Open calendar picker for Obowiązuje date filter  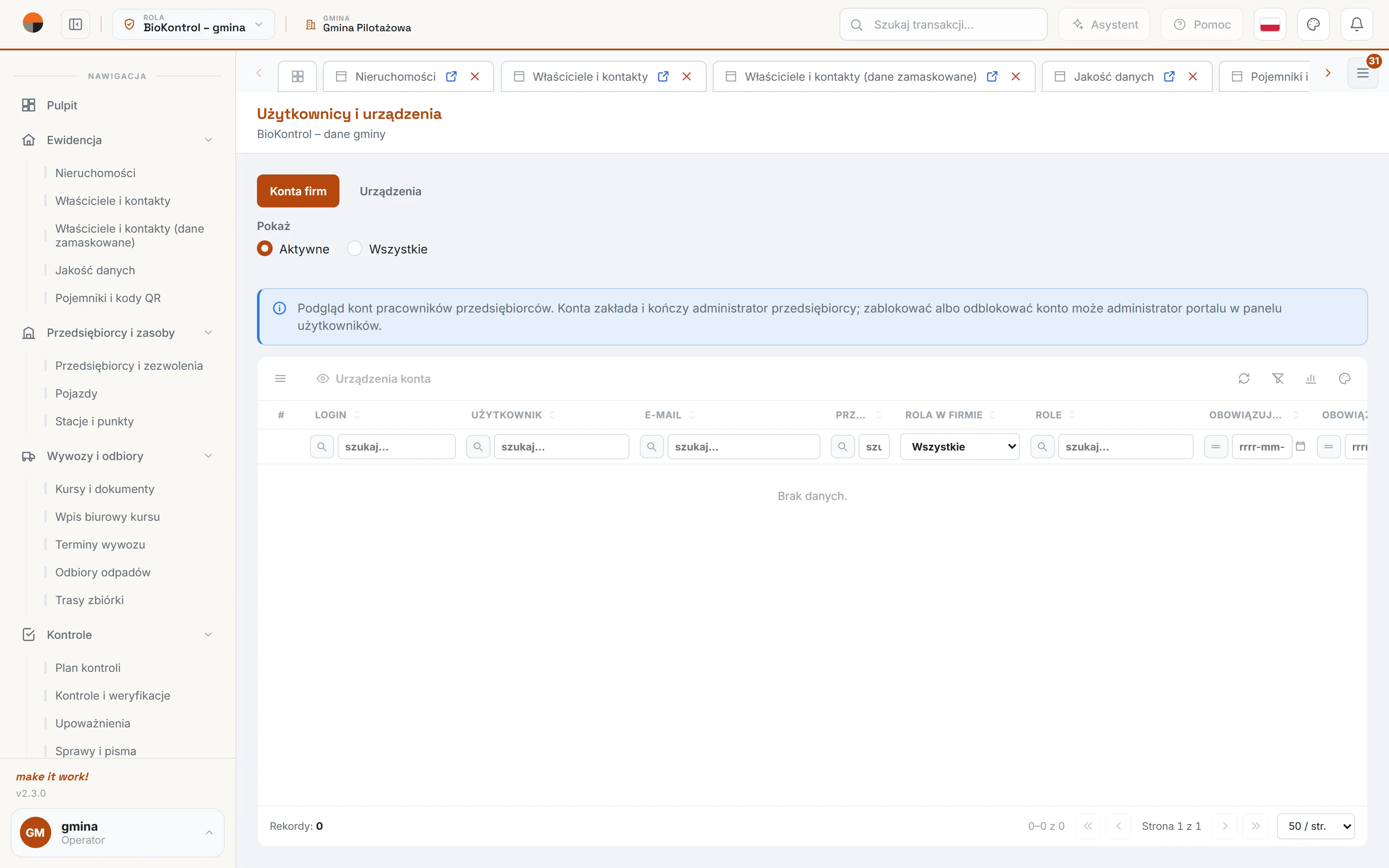tap(1300, 446)
